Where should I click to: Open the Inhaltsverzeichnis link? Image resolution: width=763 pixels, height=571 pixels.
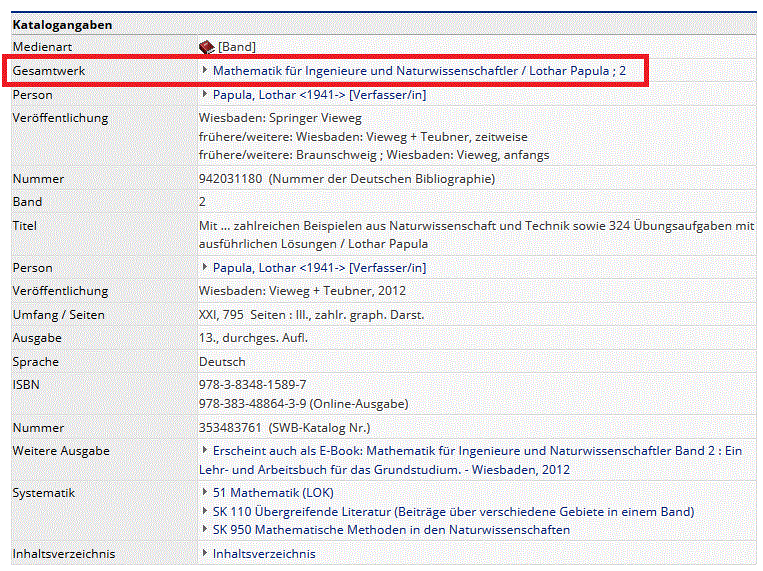click(x=264, y=554)
